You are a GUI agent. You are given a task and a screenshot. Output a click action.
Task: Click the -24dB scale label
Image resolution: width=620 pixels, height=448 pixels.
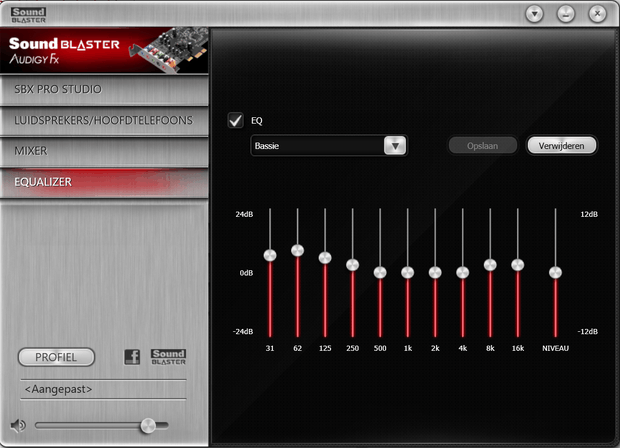click(x=243, y=331)
